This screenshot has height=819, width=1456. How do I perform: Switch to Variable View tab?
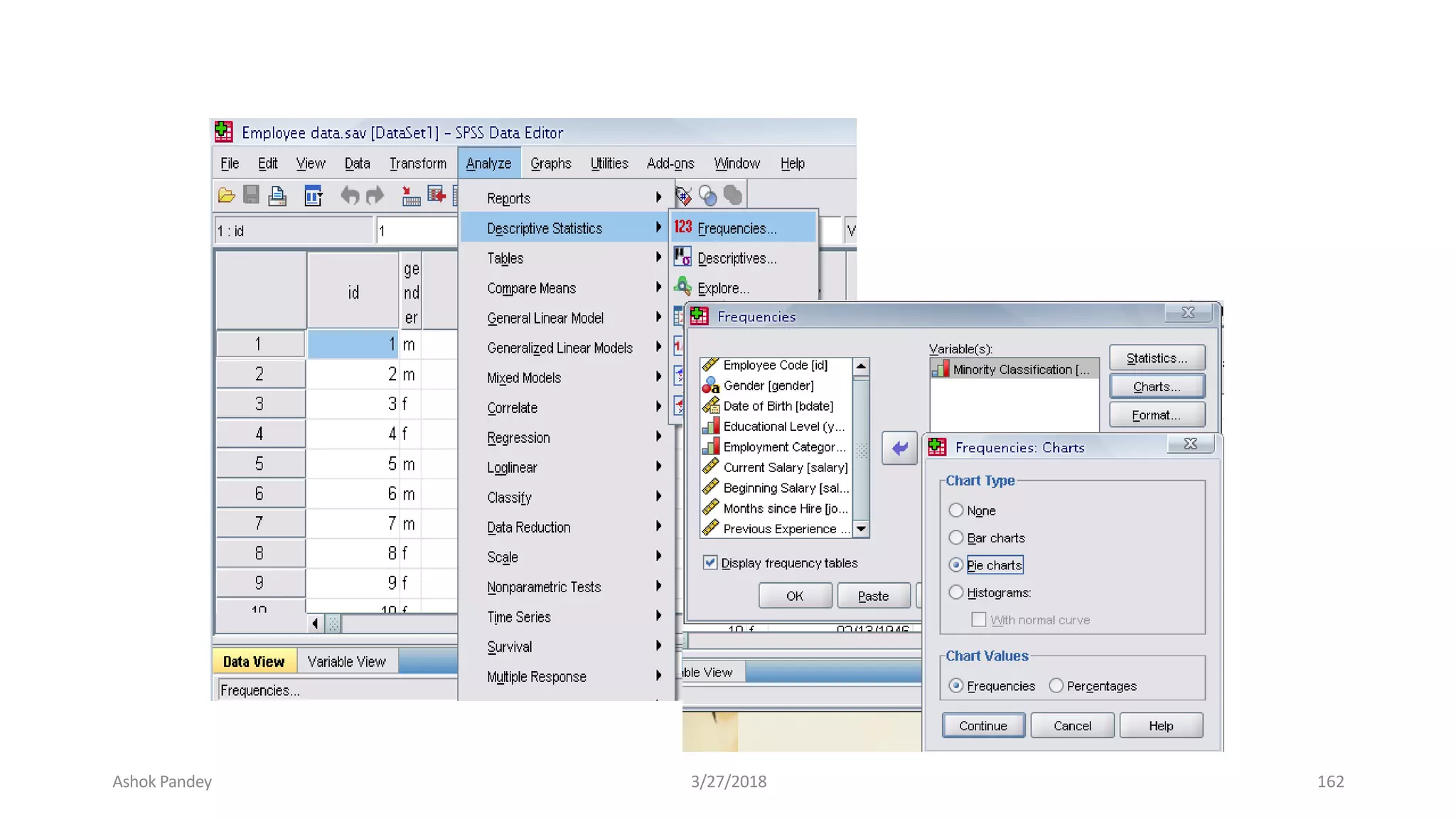(346, 661)
